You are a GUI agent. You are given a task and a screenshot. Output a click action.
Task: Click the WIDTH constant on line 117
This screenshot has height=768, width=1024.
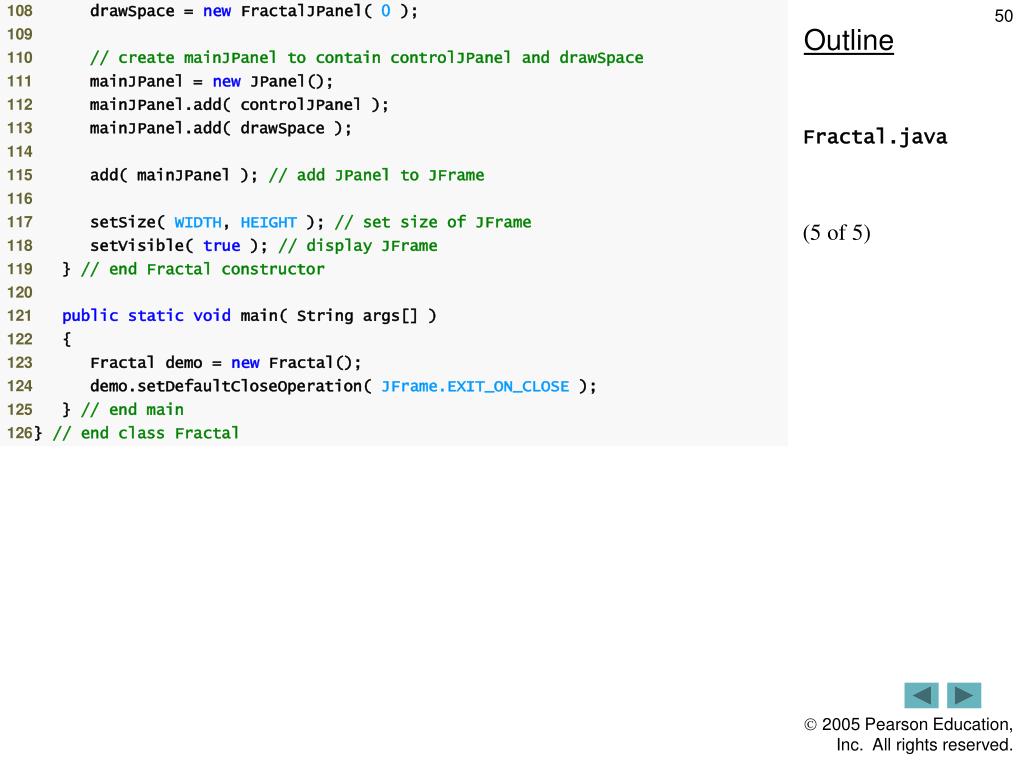[x=198, y=223]
